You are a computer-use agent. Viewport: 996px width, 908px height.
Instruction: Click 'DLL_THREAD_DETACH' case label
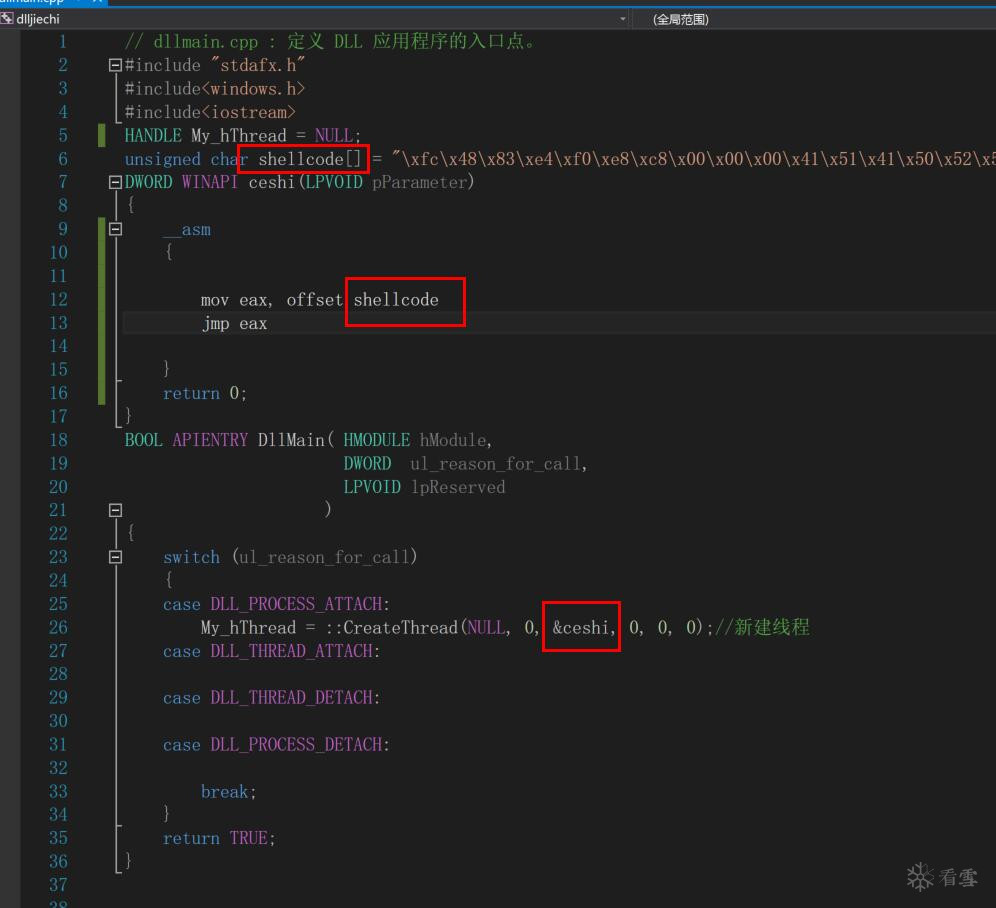coord(291,698)
